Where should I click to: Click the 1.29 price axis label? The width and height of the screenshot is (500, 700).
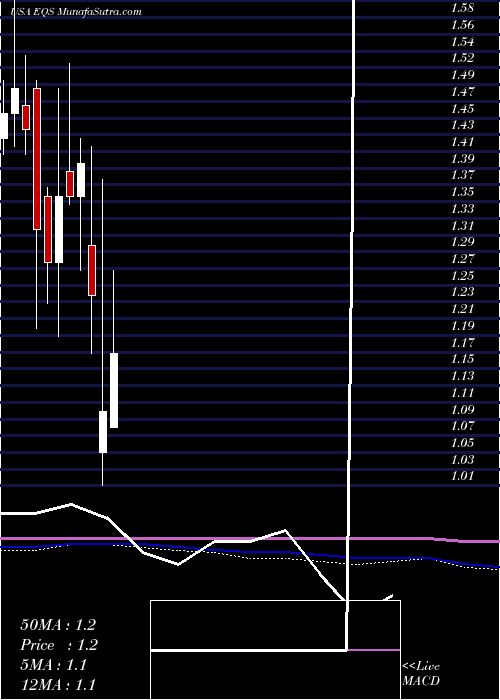pos(462,242)
